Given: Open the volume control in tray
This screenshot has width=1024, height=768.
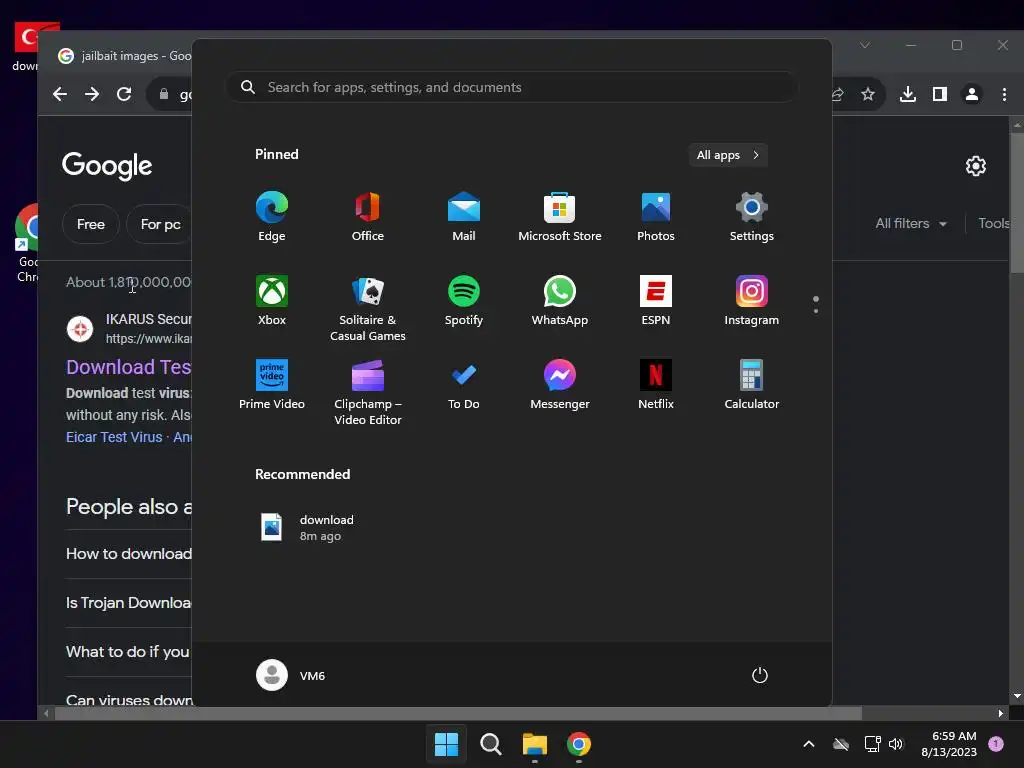Looking at the screenshot, I should click(896, 744).
